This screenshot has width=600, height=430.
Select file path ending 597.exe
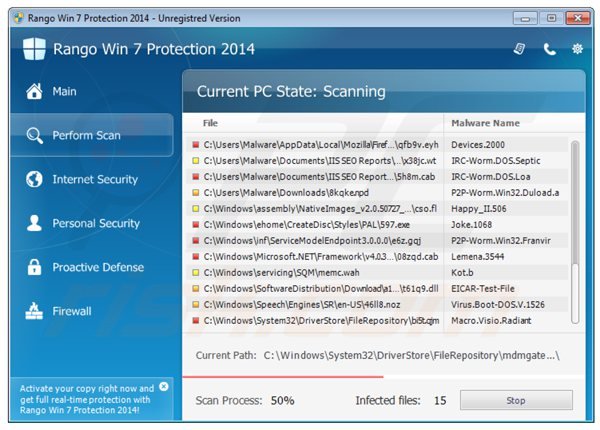[x=307, y=225]
